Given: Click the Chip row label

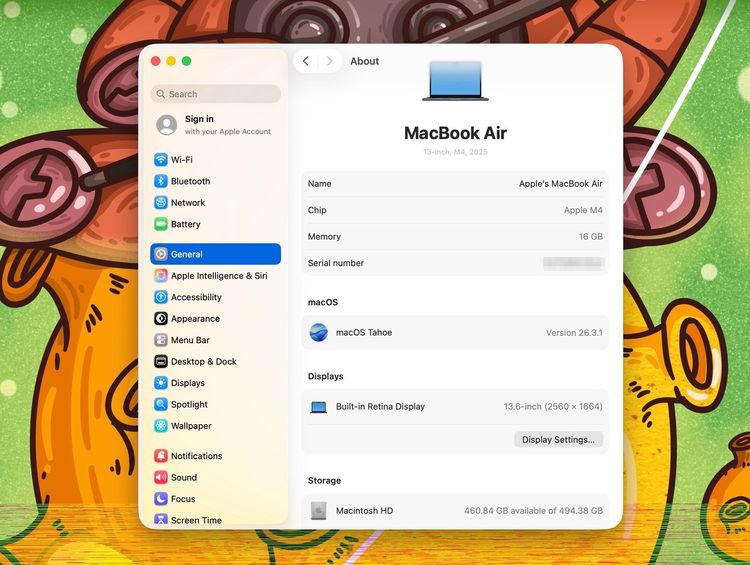Looking at the screenshot, I should click(x=317, y=210).
